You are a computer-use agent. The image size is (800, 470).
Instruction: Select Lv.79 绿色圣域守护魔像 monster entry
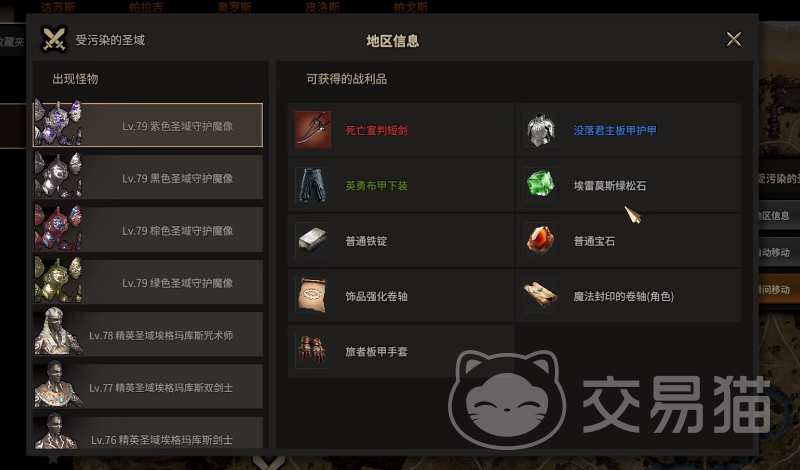(148, 282)
